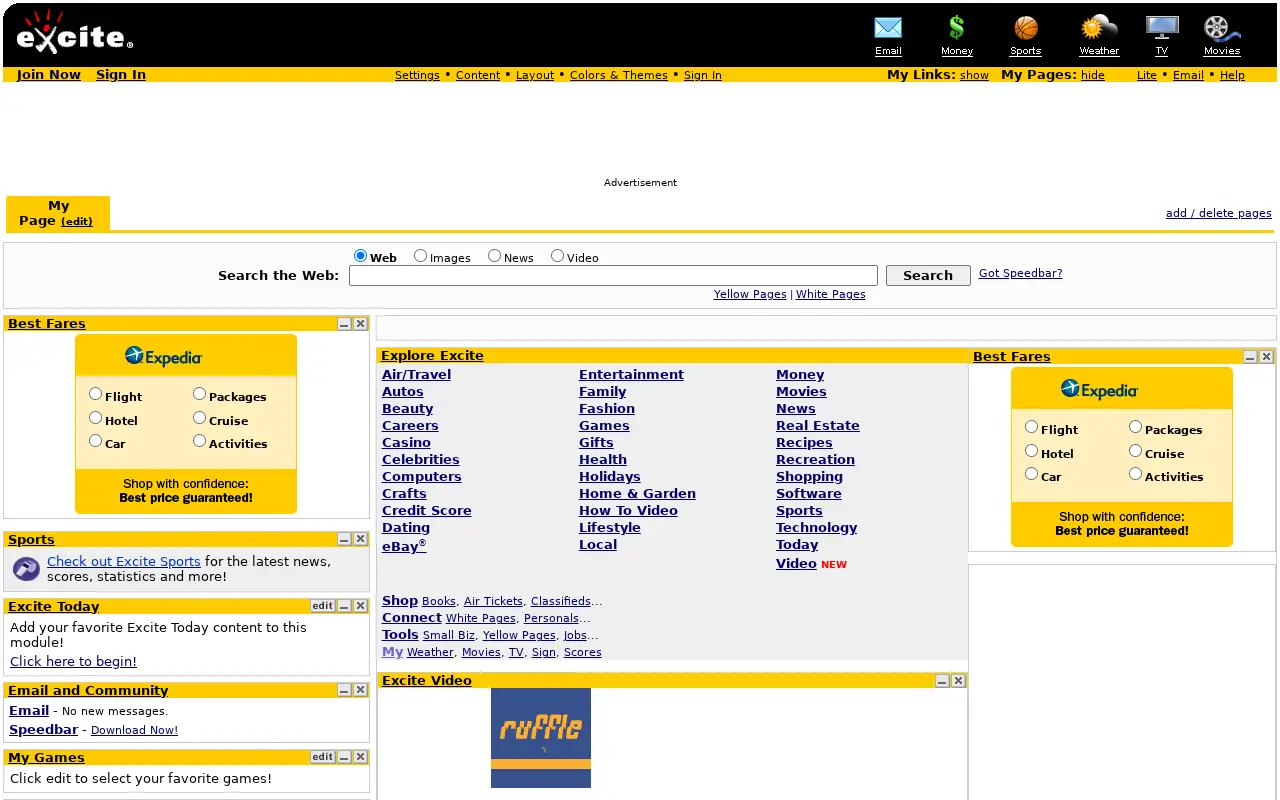The height and width of the screenshot is (800, 1280).
Task: Open Colors & Themes
Action: [619, 75]
